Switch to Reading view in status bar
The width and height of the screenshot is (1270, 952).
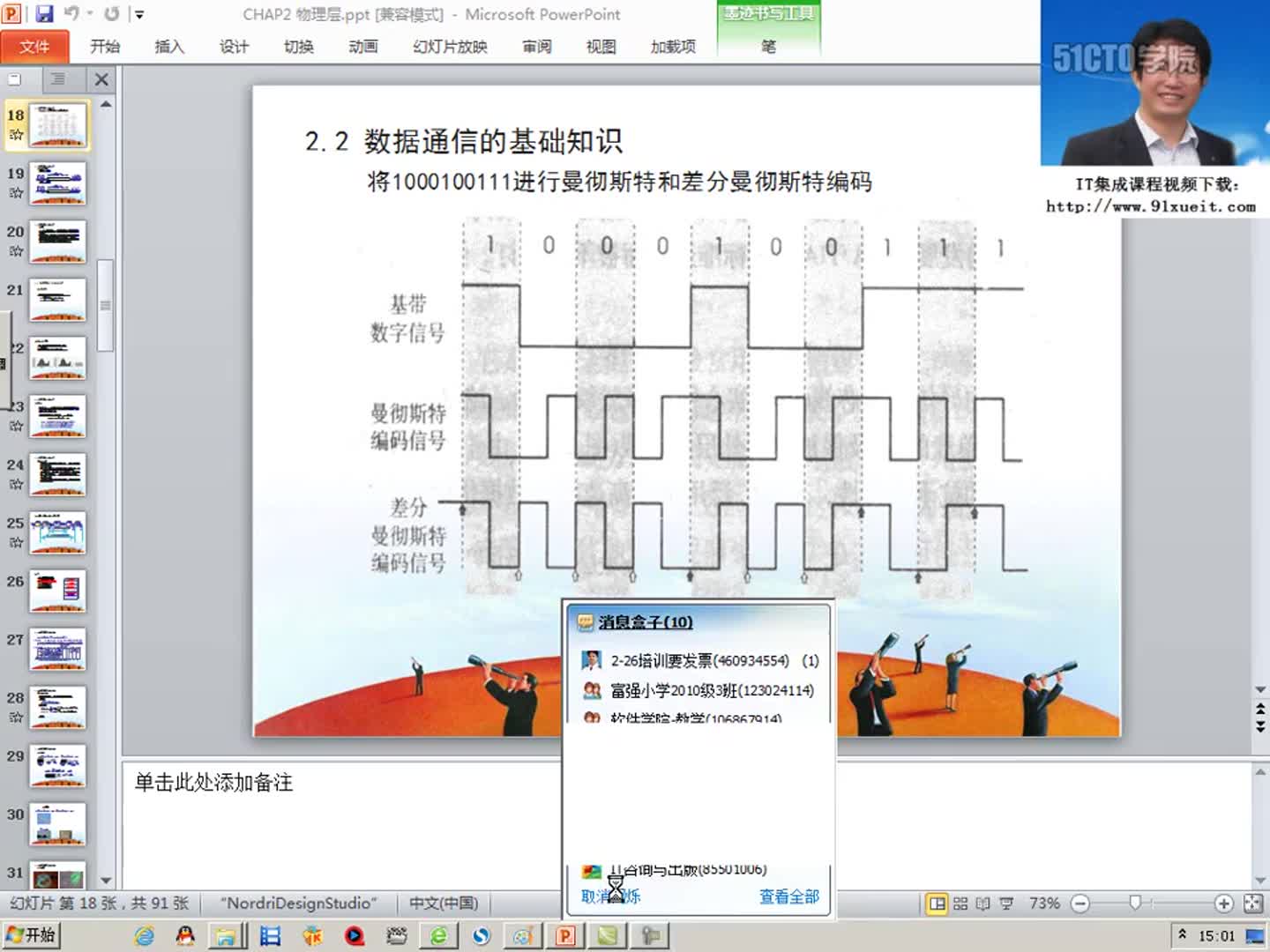click(982, 904)
